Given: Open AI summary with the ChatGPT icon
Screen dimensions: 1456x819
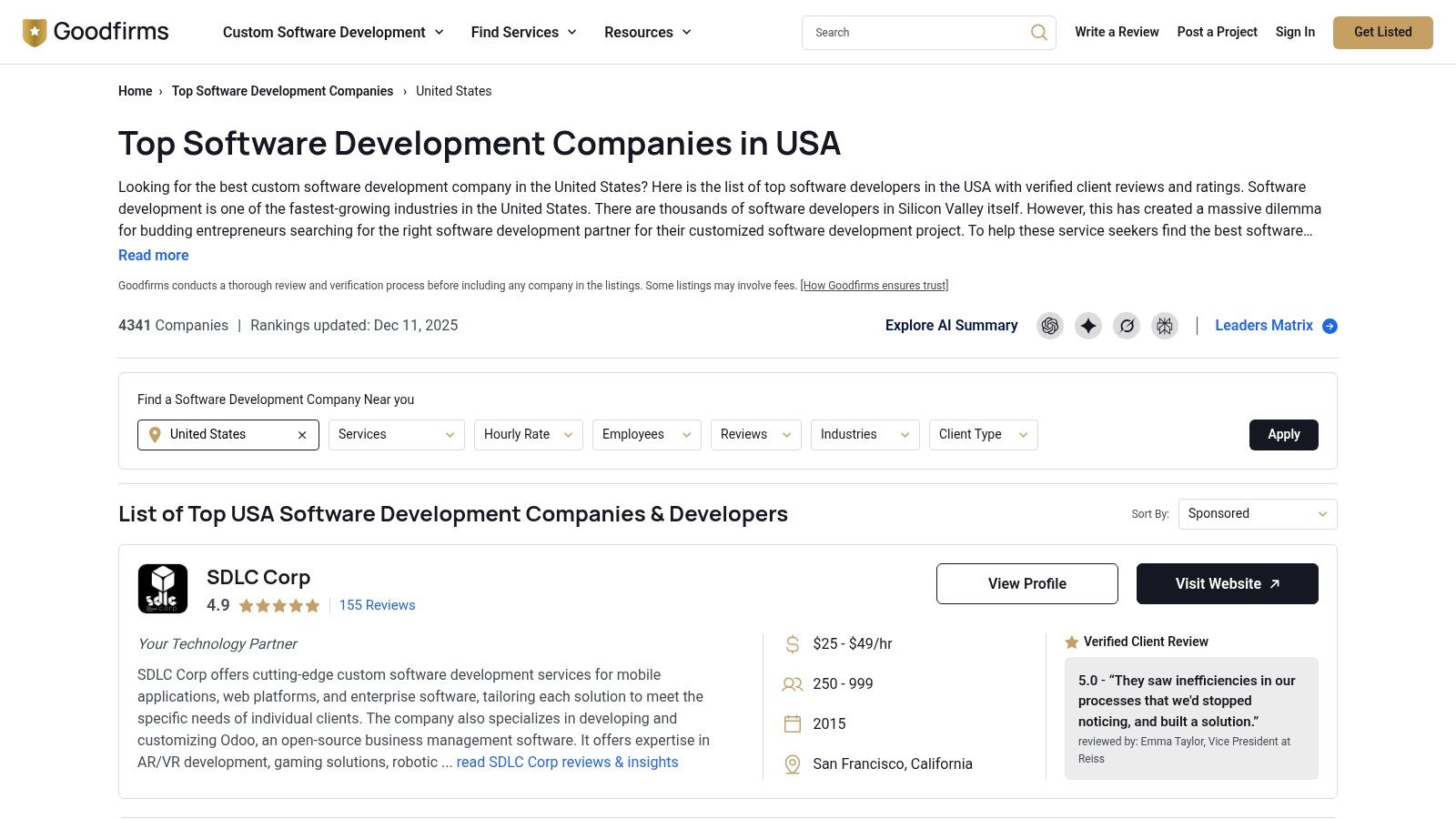Looking at the screenshot, I should pyautogui.click(x=1050, y=326).
